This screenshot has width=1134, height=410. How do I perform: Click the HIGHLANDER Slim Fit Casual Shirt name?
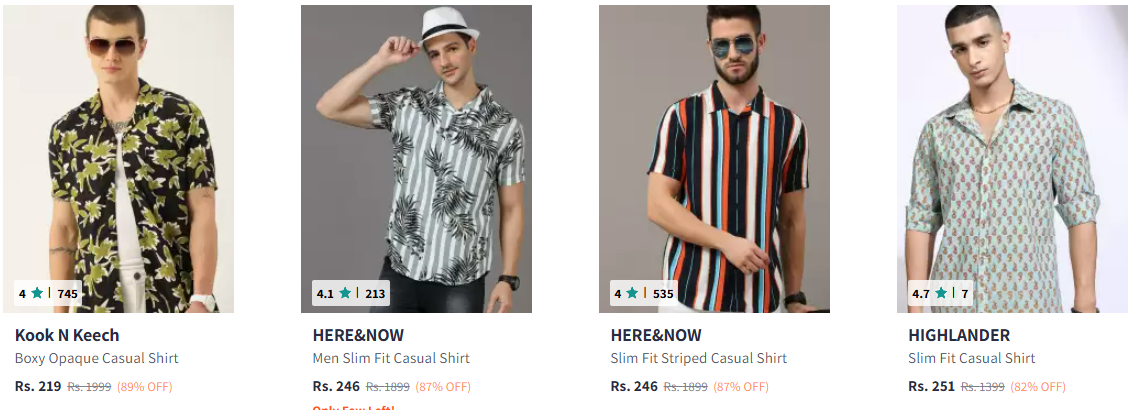pos(972,358)
